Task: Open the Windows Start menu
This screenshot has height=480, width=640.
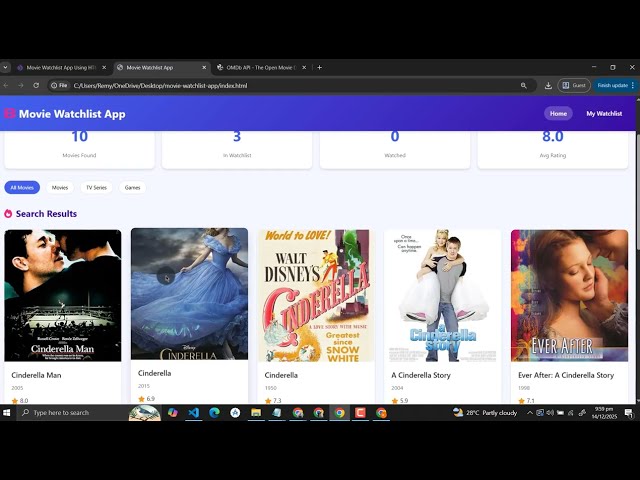Action: [7, 413]
